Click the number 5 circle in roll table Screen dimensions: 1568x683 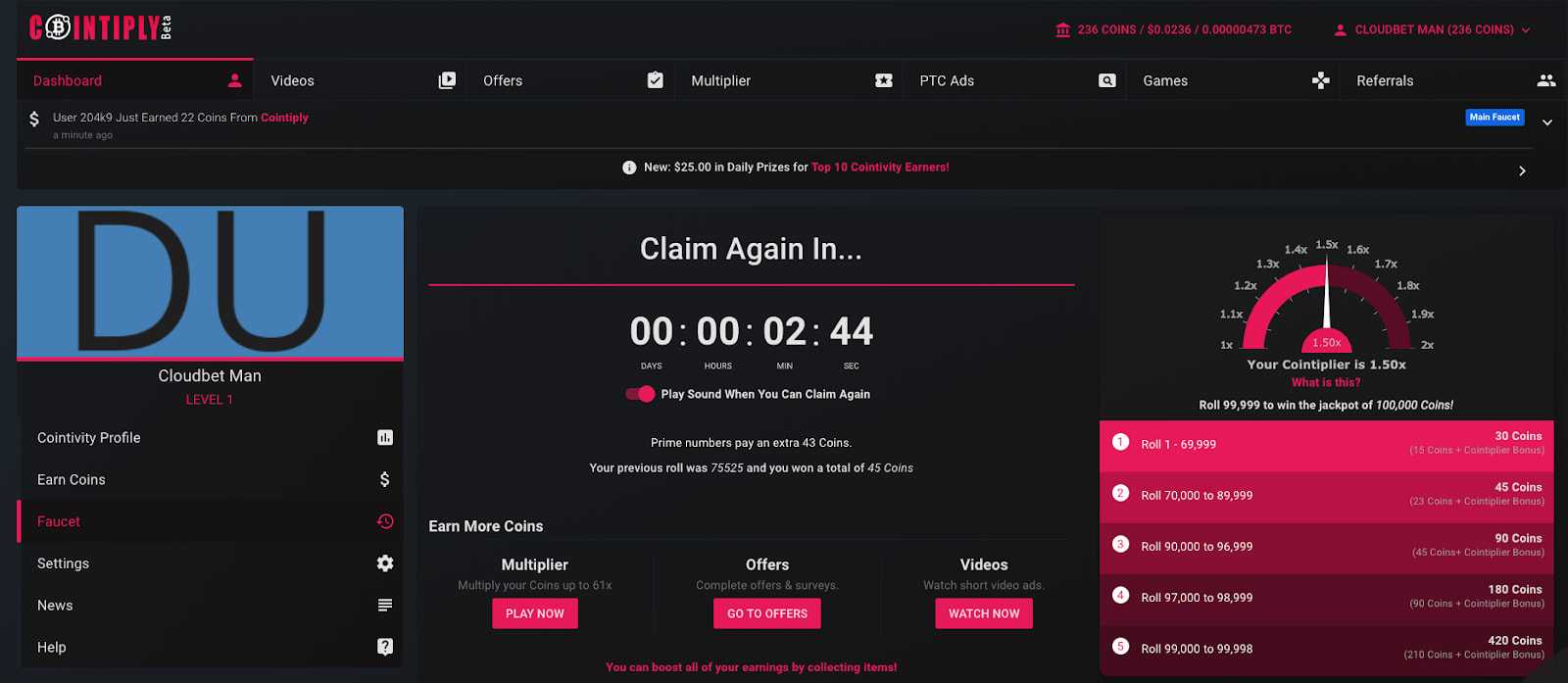coord(1120,646)
